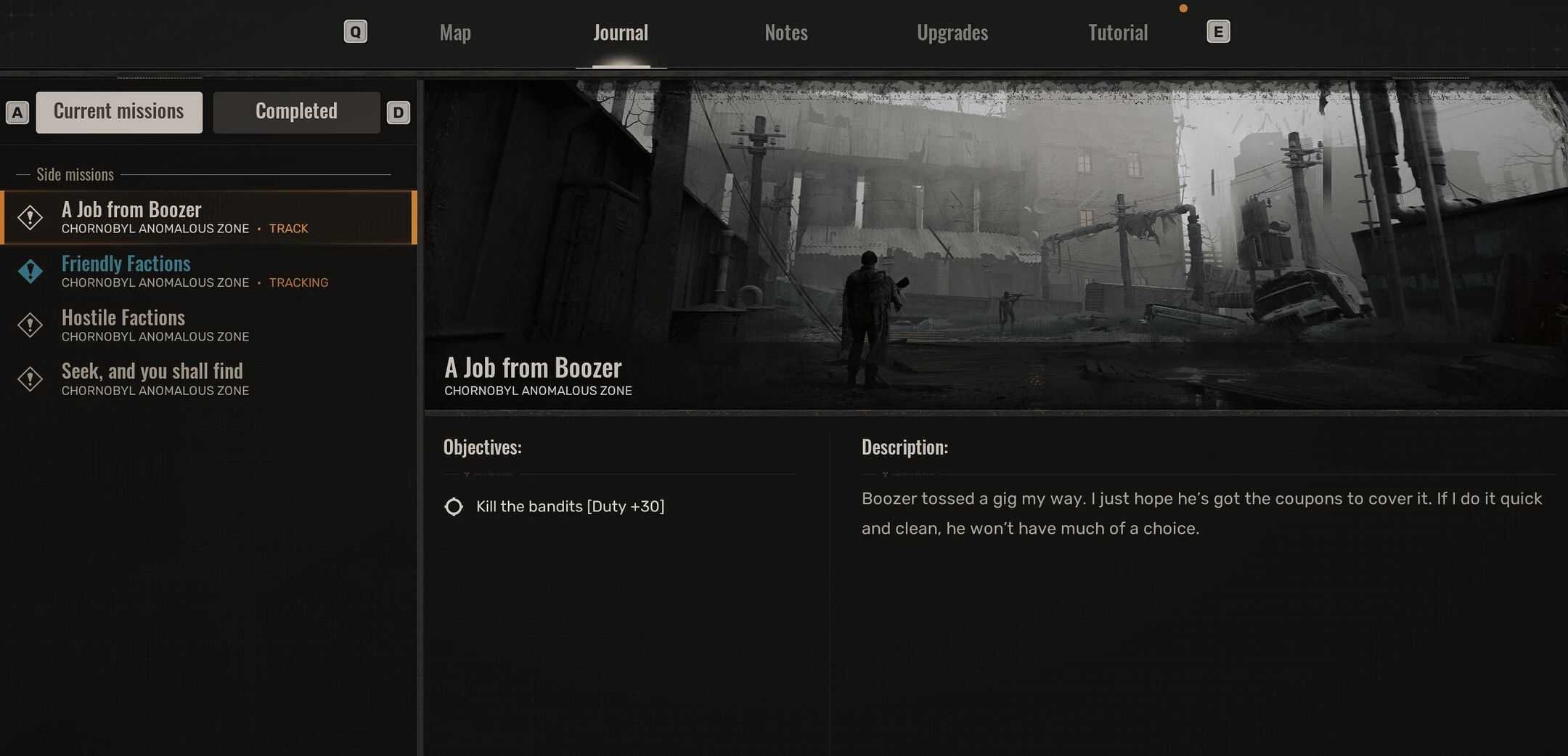The height and width of the screenshot is (756, 1568).
Task: Select Current missions button
Action: (119, 112)
